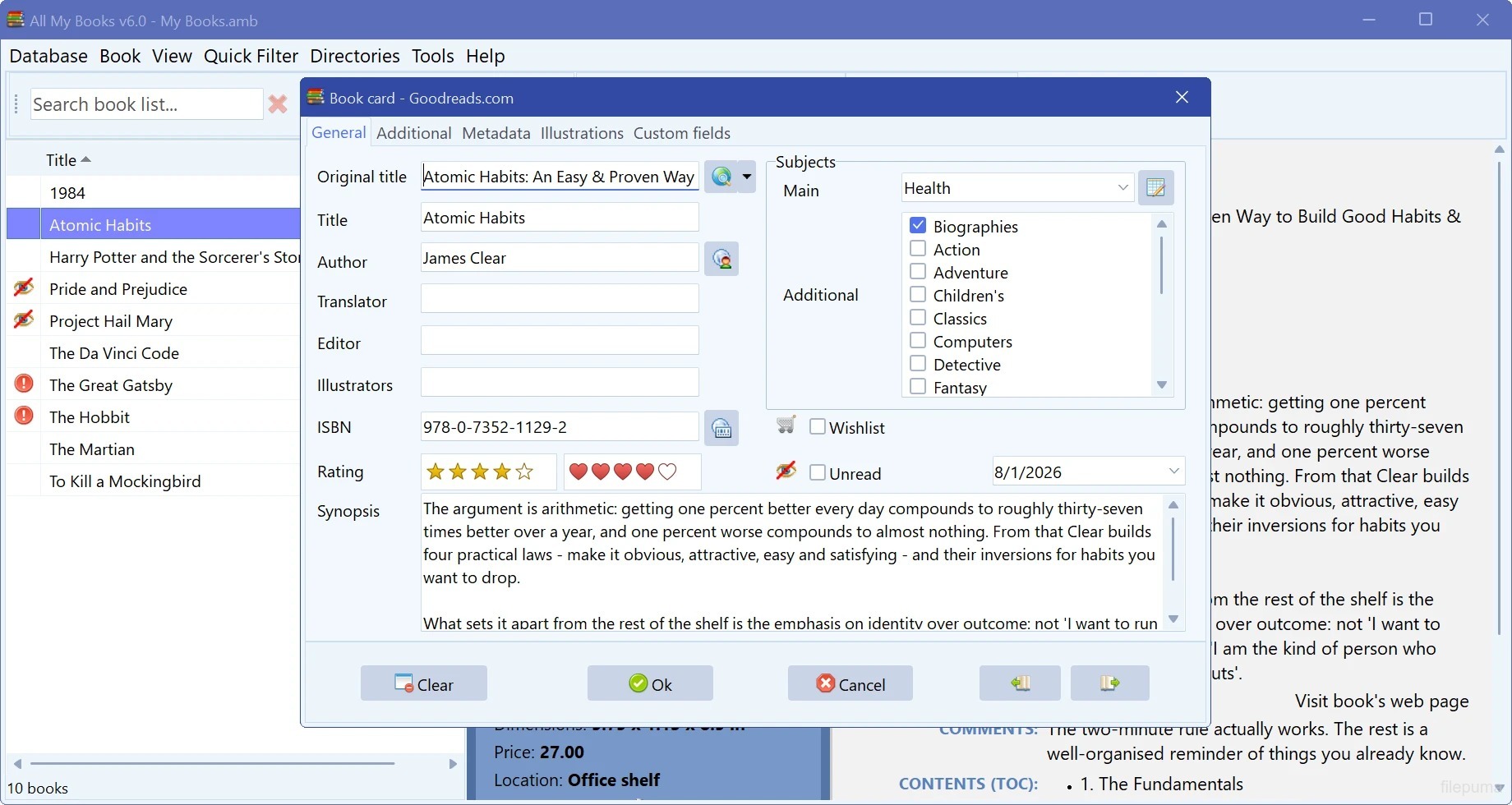Click Visit book's web page link

[1382, 701]
